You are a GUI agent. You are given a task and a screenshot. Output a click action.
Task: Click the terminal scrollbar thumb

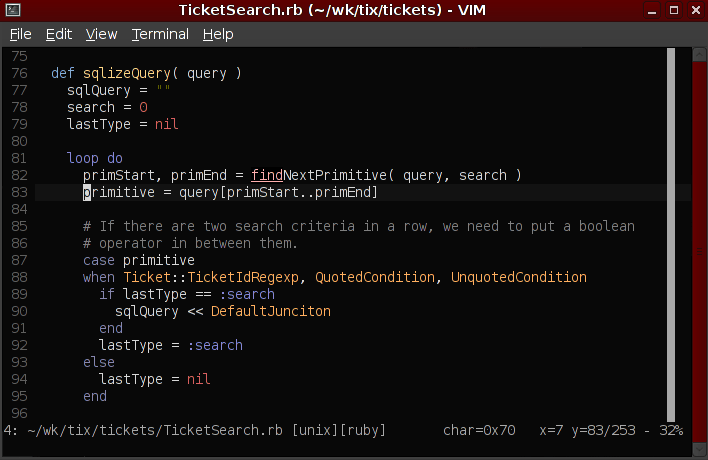pos(699,252)
